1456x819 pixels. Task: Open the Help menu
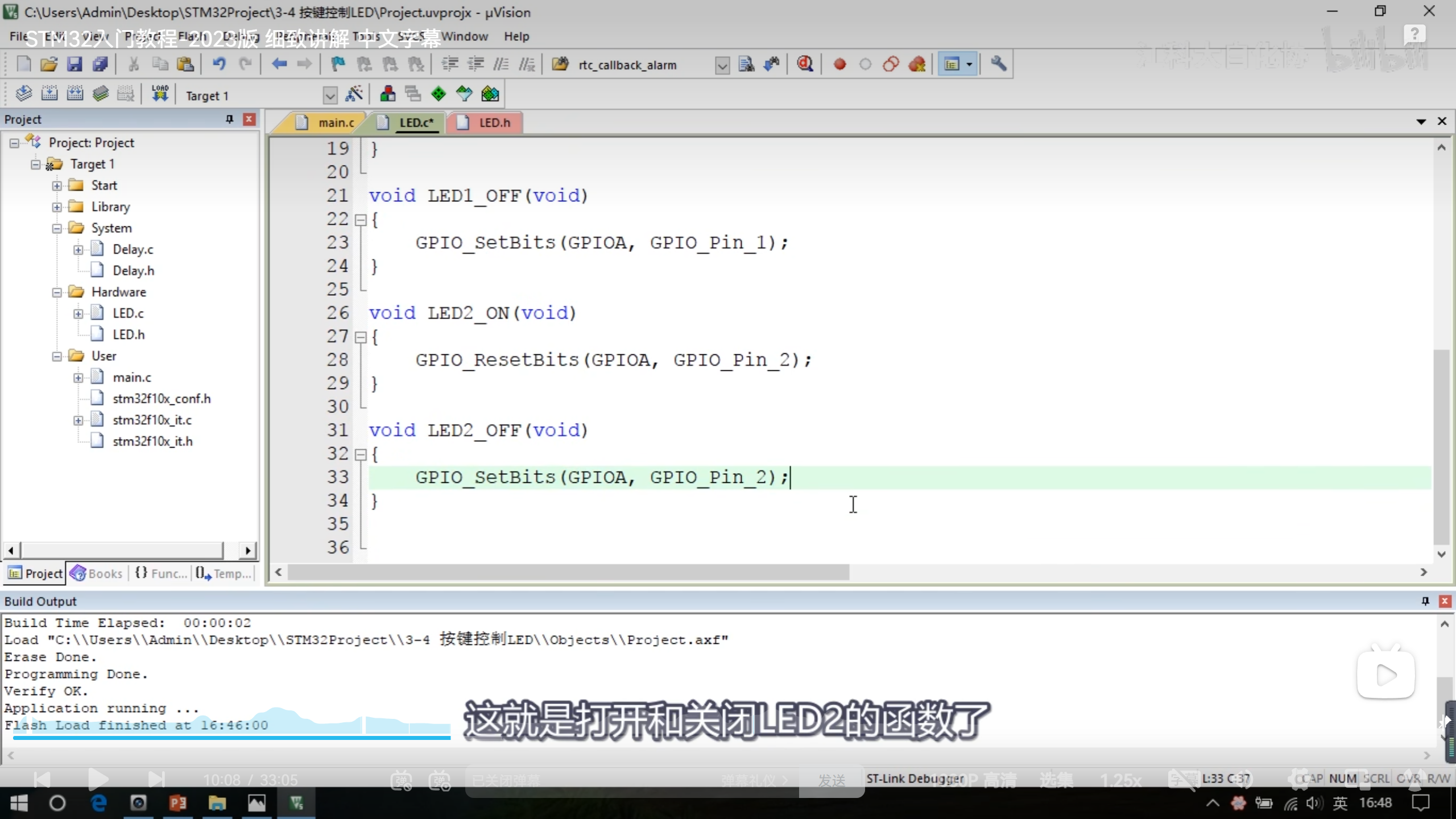click(x=516, y=36)
